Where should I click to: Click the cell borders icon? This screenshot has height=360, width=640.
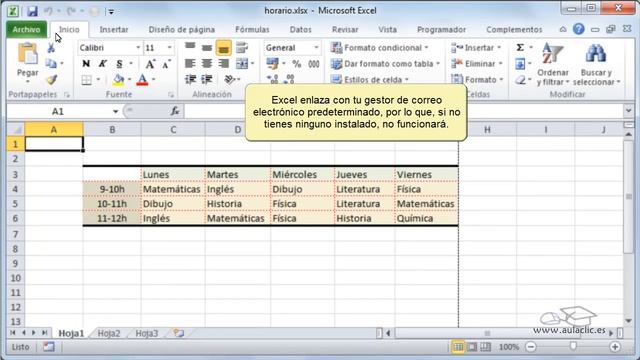click(x=86, y=80)
